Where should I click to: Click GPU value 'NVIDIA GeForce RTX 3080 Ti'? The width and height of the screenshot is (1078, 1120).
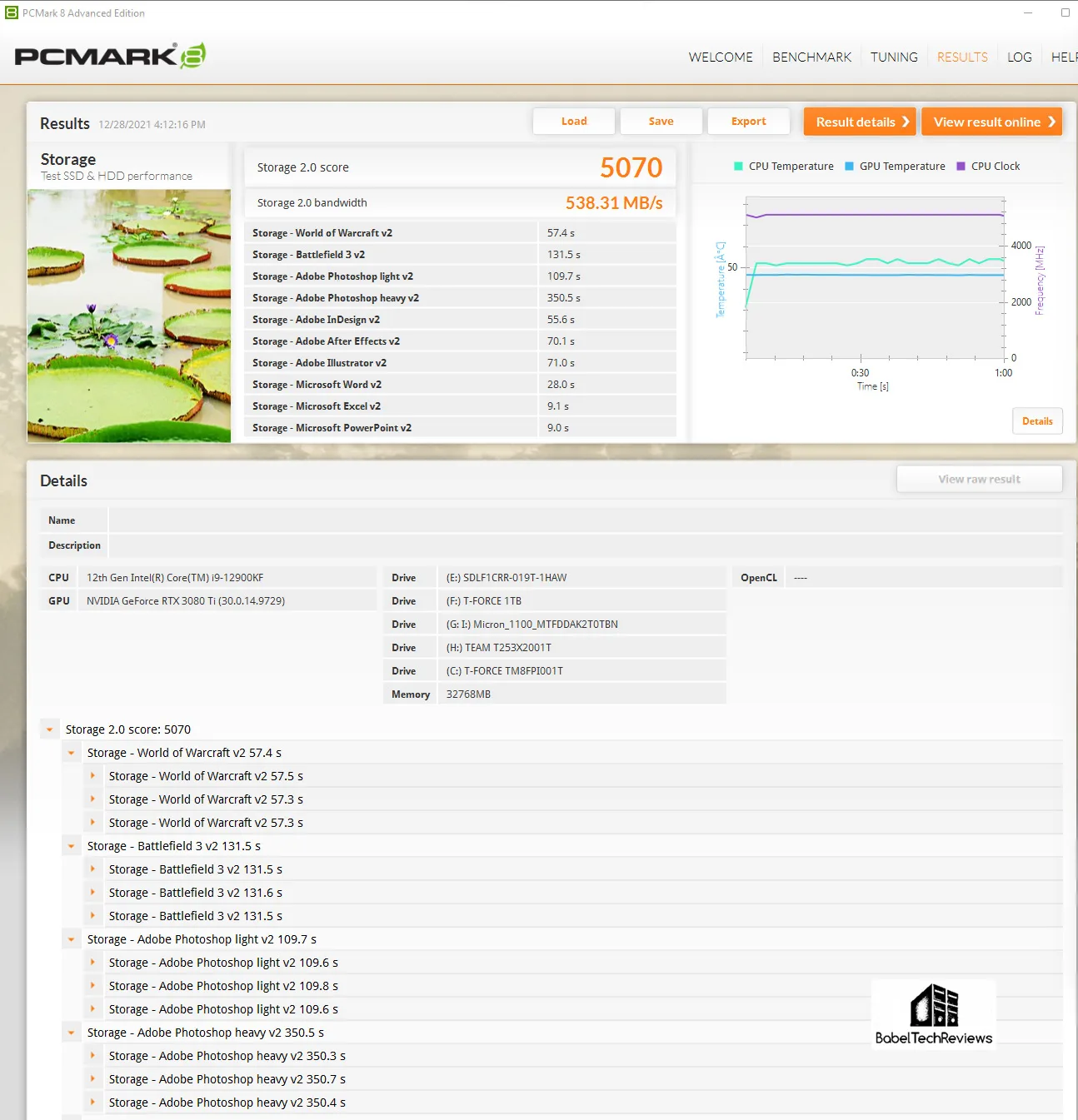[x=186, y=601]
